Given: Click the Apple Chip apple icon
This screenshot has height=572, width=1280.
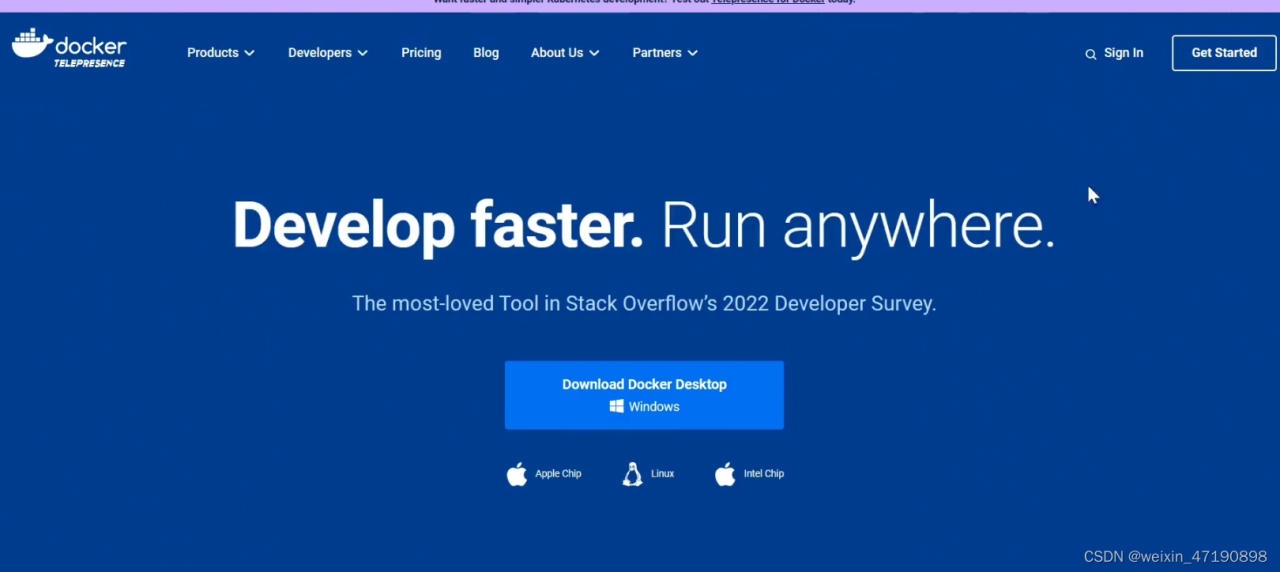Looking at the screenshot, I should tap(517, 474).
